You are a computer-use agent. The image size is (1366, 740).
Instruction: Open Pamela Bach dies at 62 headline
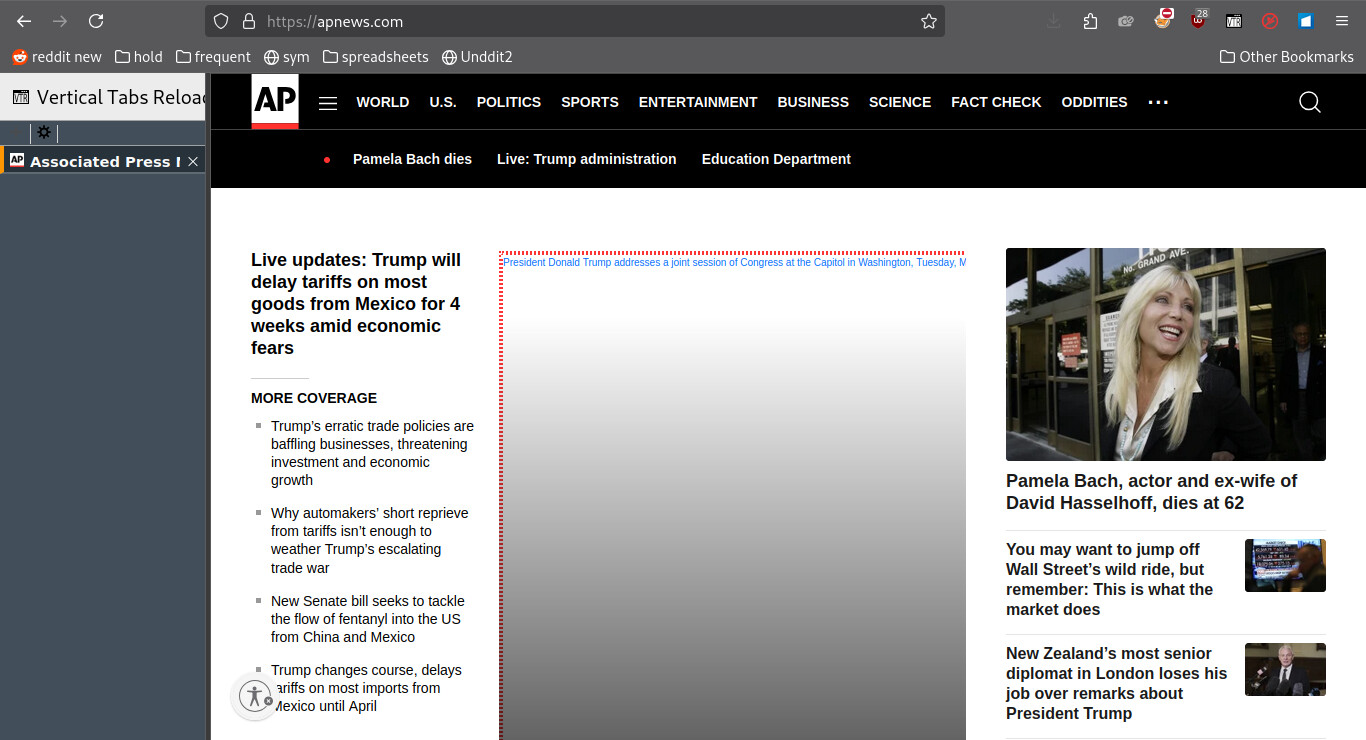click(x=1151, y=492)
